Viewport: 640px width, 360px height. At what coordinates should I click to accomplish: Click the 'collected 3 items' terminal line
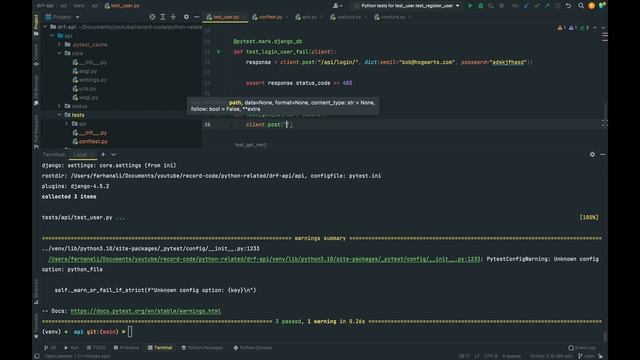point(69,197)
